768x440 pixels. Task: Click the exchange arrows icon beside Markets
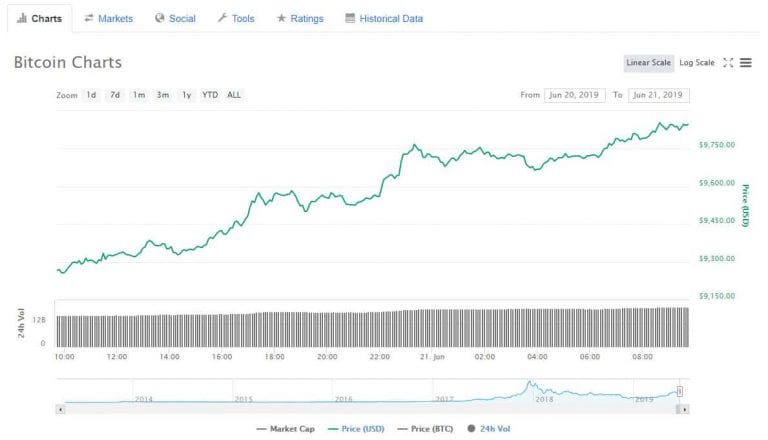(89, 19)
